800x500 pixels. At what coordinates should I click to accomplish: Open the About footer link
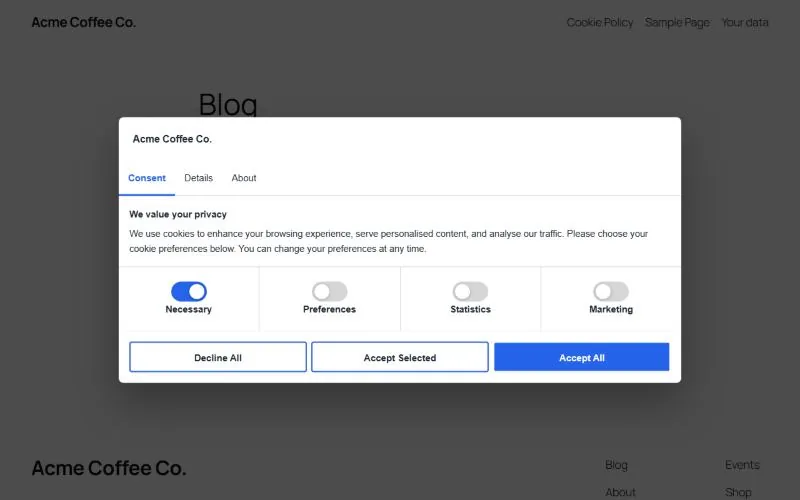(620, 492)
